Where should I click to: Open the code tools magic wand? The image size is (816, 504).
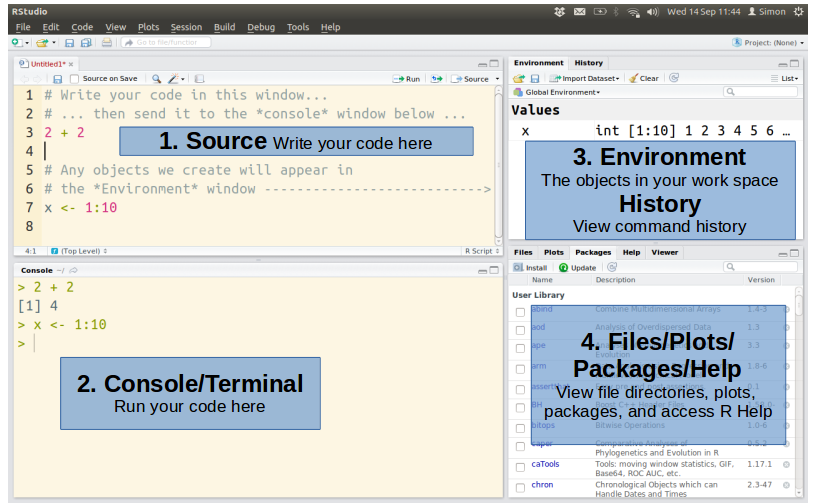[x=173, y=79]
